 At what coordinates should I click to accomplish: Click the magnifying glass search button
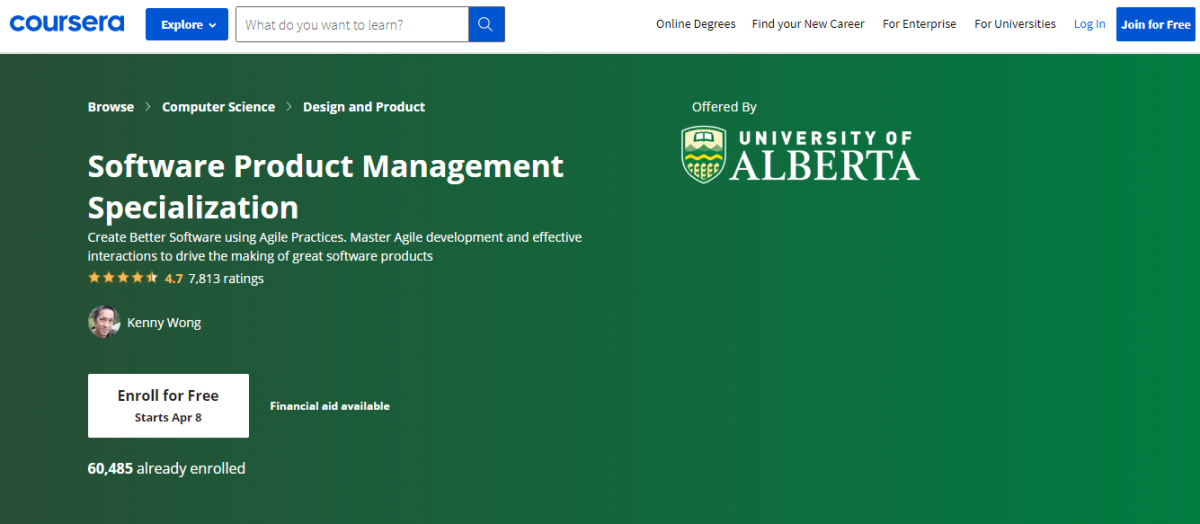tap(487, 24)
